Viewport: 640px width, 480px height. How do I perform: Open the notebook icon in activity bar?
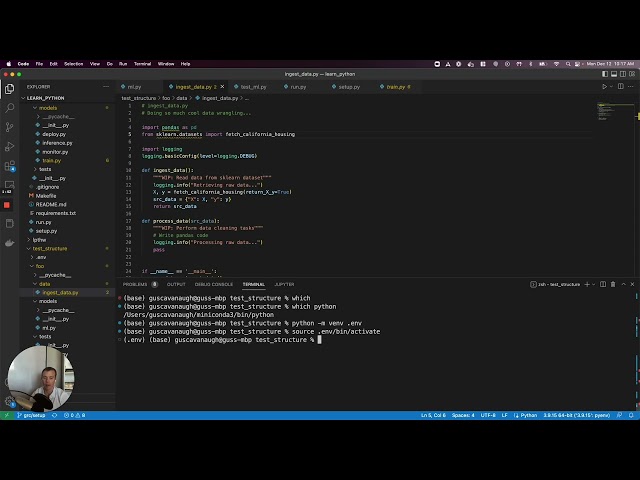coord(9,223)
